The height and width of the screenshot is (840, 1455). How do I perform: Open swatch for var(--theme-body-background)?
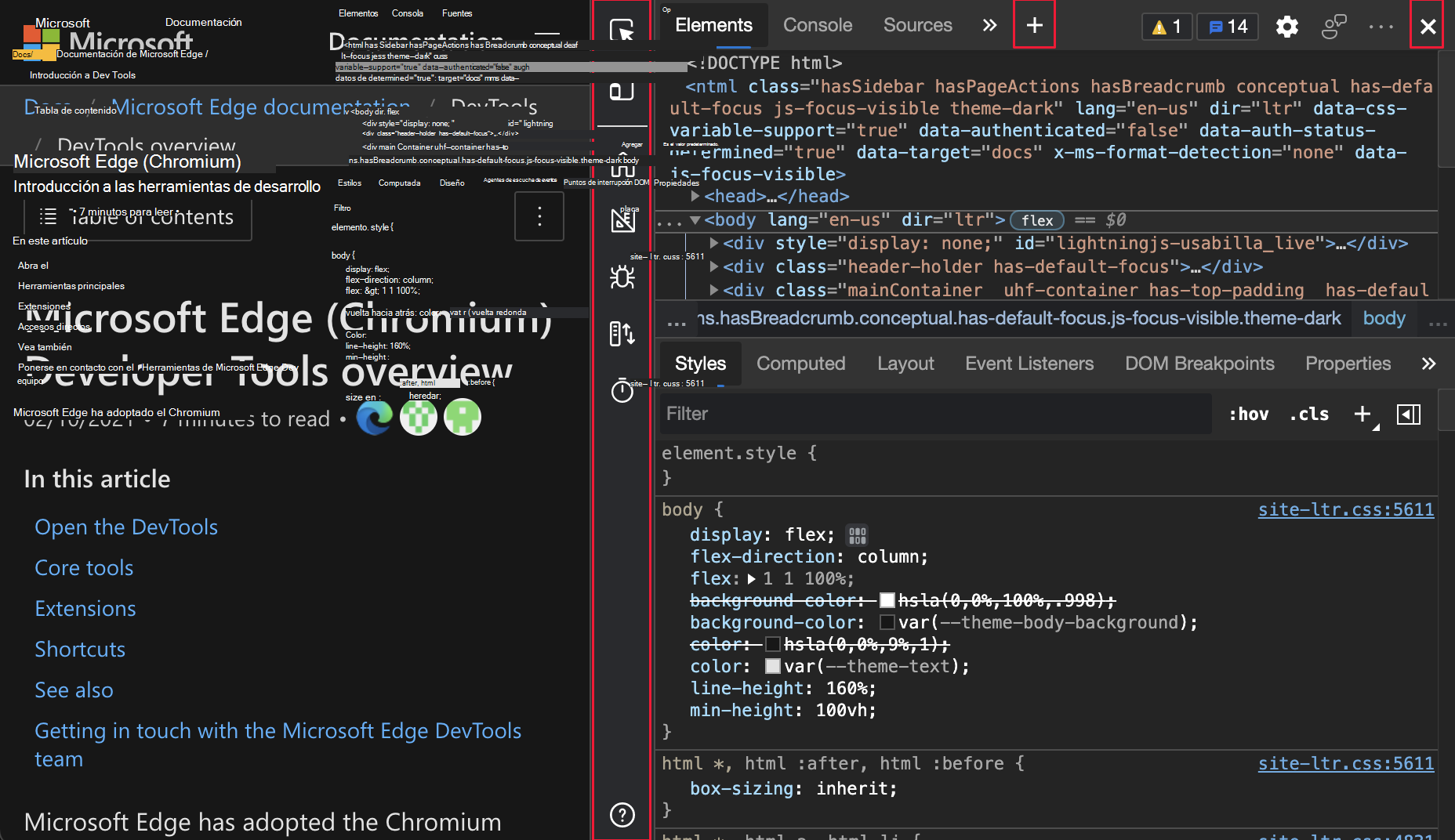tap(887, 622)
